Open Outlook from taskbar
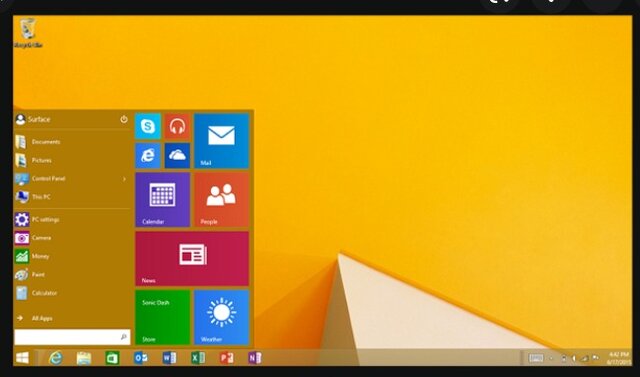 140,358
